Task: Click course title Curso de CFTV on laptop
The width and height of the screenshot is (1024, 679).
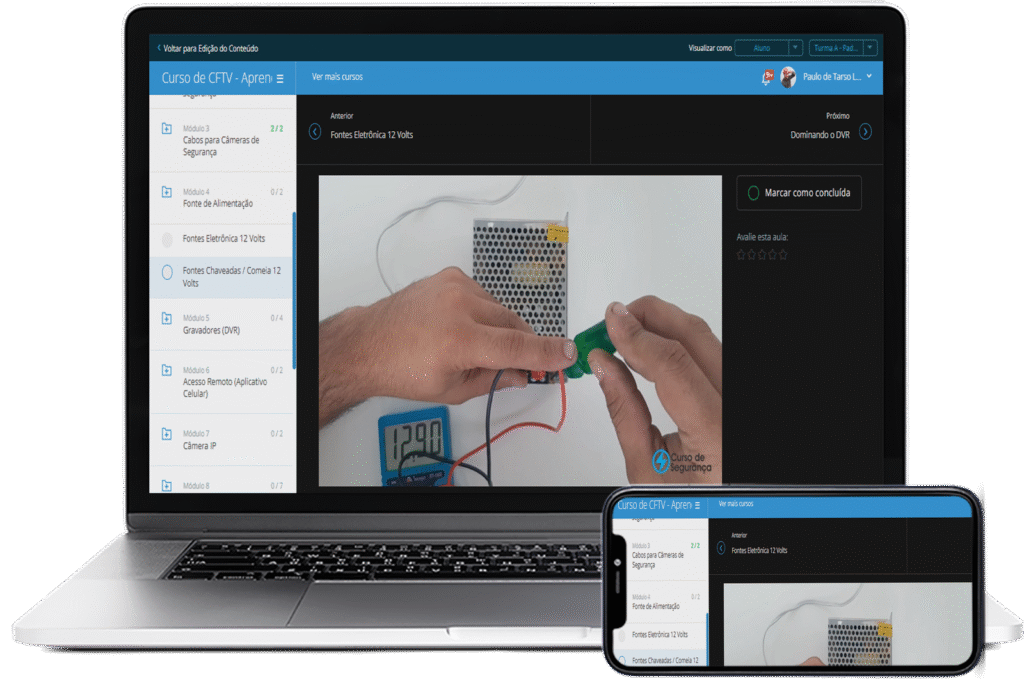Action: tap(216, 78)
